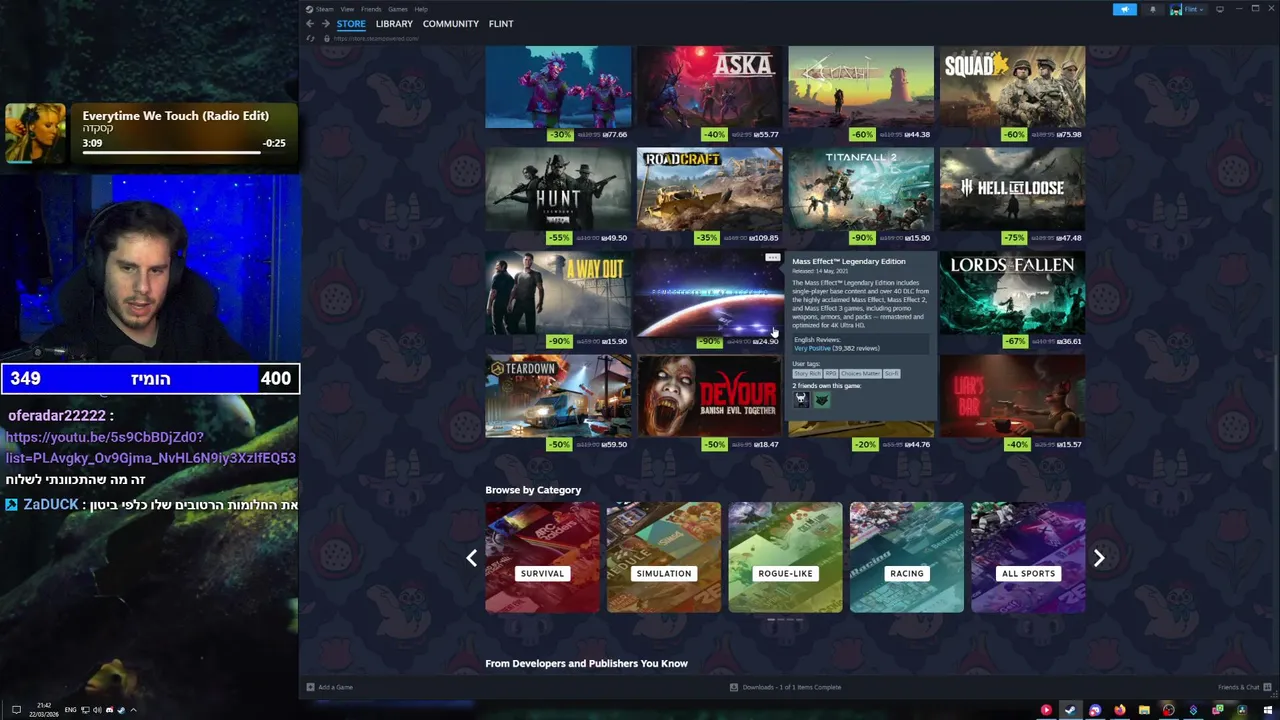Switch the ENG input language
The height and width of the screenshot is (720, 1280).
point(70,710)
